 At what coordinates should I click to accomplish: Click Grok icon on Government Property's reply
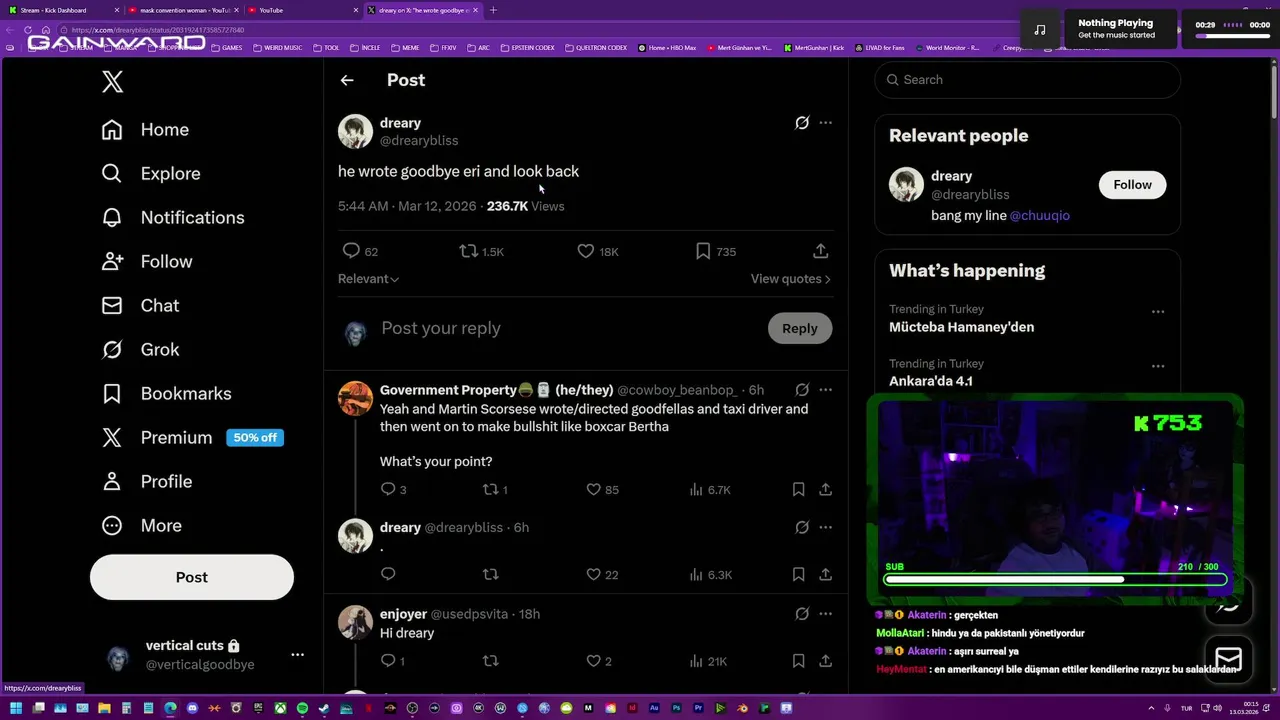[802, 390]
